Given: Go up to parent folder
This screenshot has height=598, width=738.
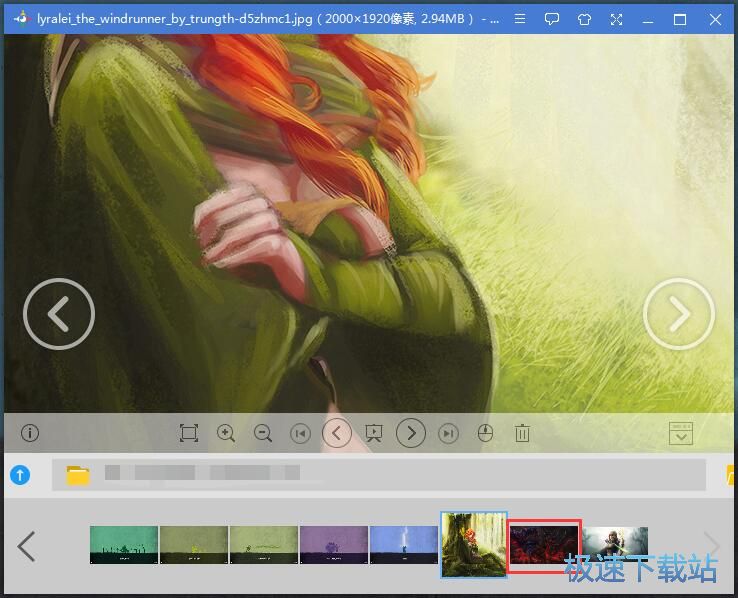Looking at the screenshot, I should point(20,475).
